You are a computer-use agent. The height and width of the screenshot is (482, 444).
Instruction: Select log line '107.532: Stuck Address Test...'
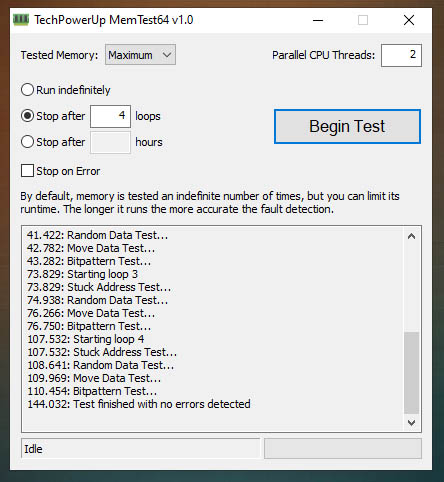click(x=102, y=352)
